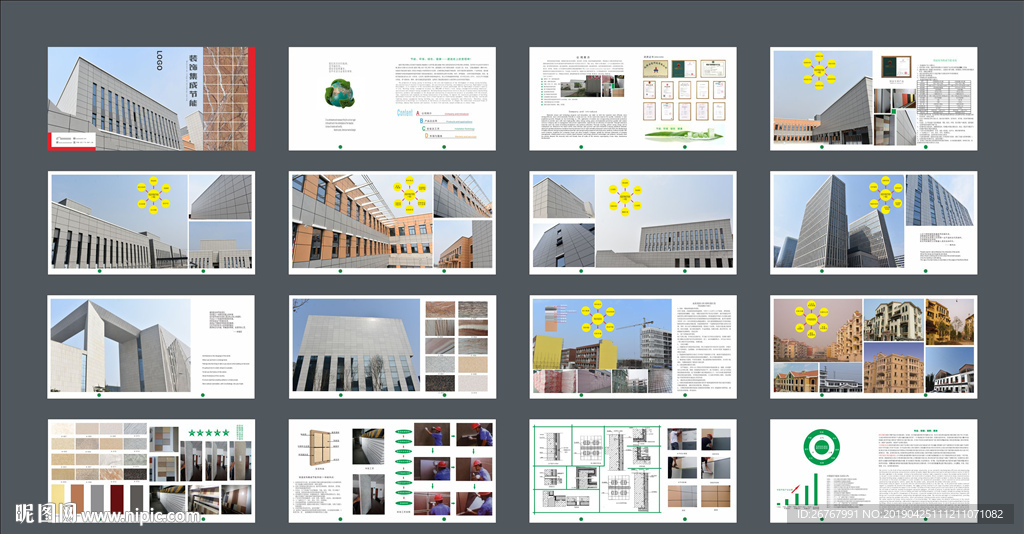Open the arch-shaped building page

[x=151, y=346]
